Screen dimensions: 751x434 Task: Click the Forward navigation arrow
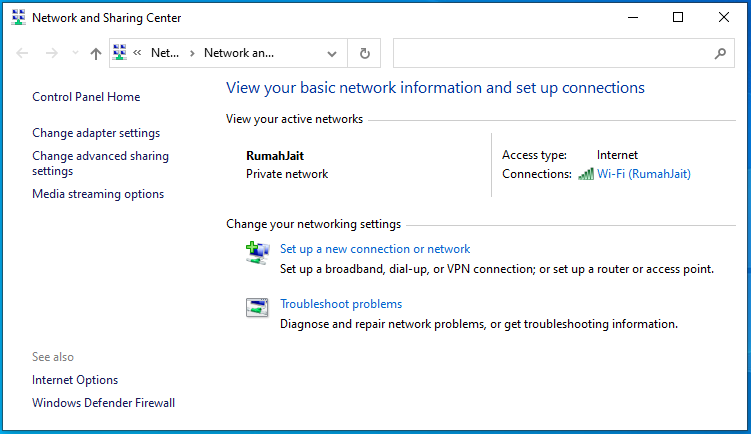(51, 54)
